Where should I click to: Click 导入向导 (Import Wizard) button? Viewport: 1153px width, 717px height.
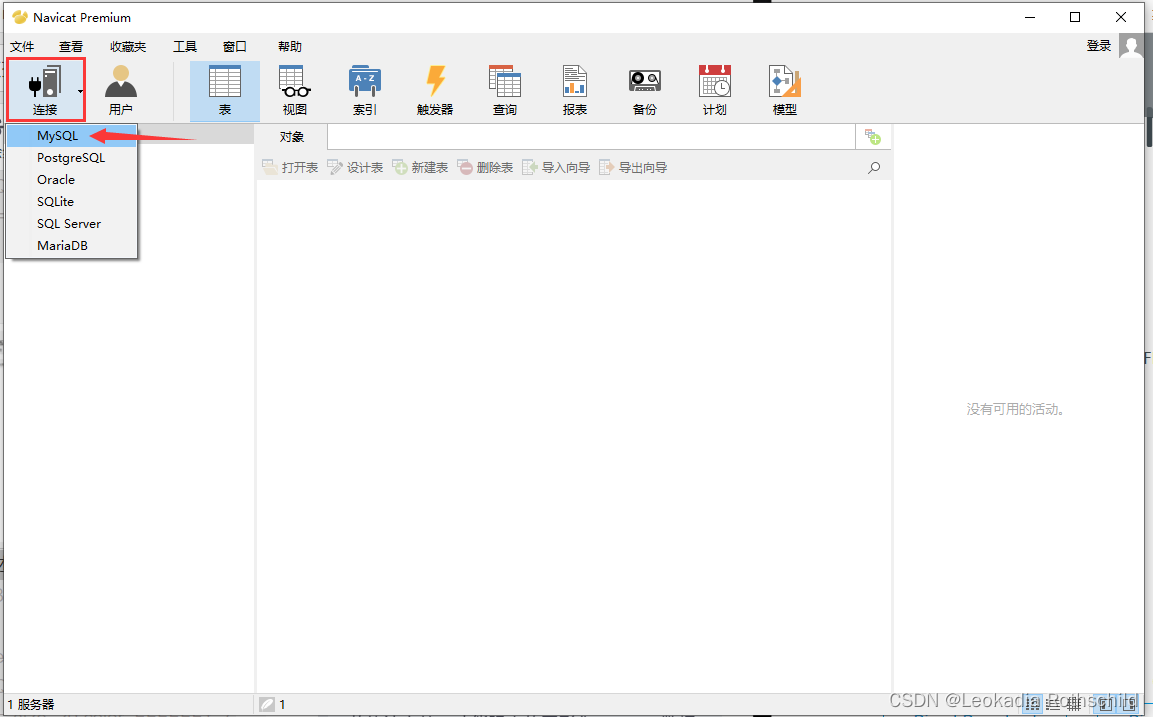(x=556, y=168)
